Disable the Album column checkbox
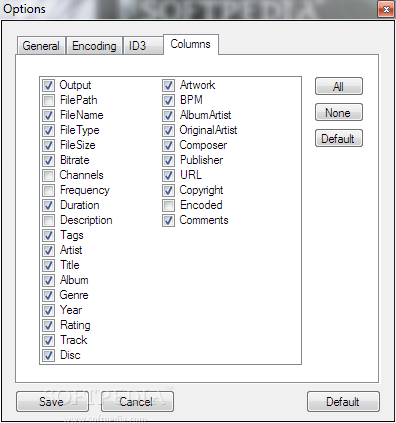 (x=48, y=280)
